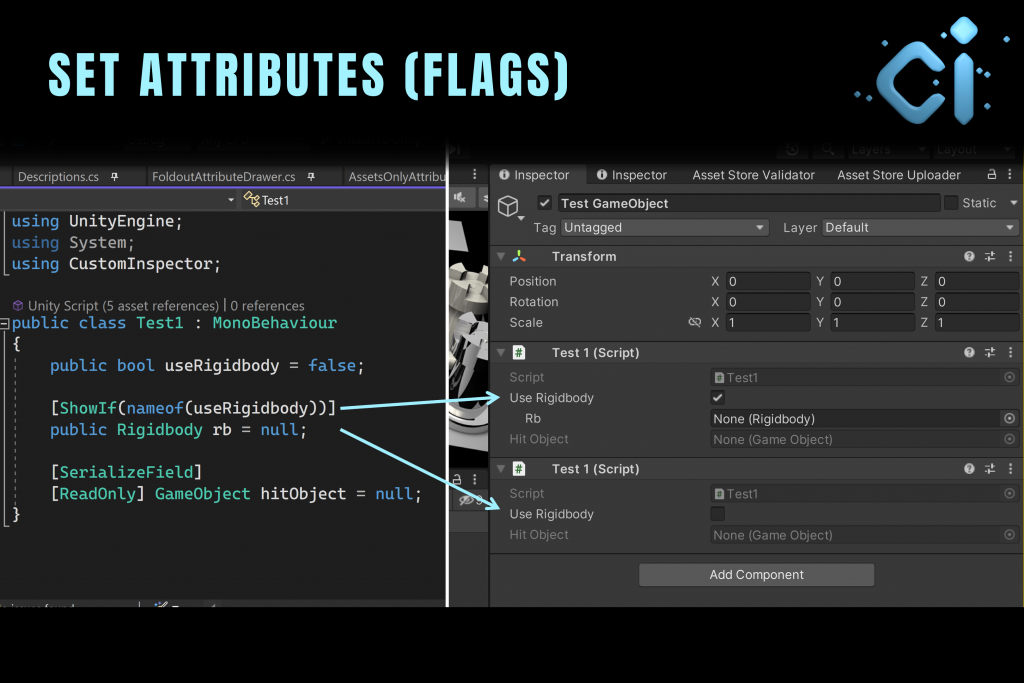1024x683 pixels.
Task: Open the Tag dropdown showing Untagged
Action: click(x=664, y=228)
